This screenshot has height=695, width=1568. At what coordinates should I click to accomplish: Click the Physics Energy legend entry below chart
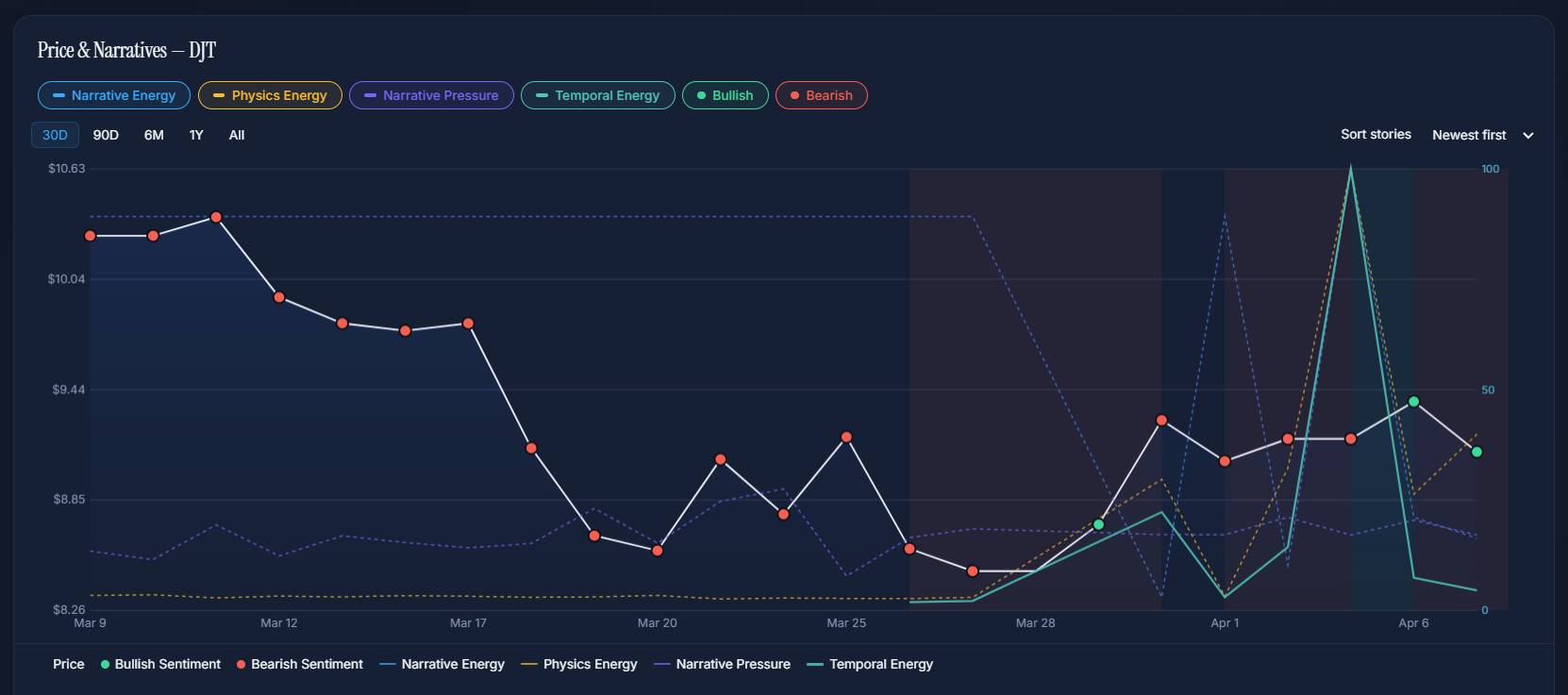(579, 664)
